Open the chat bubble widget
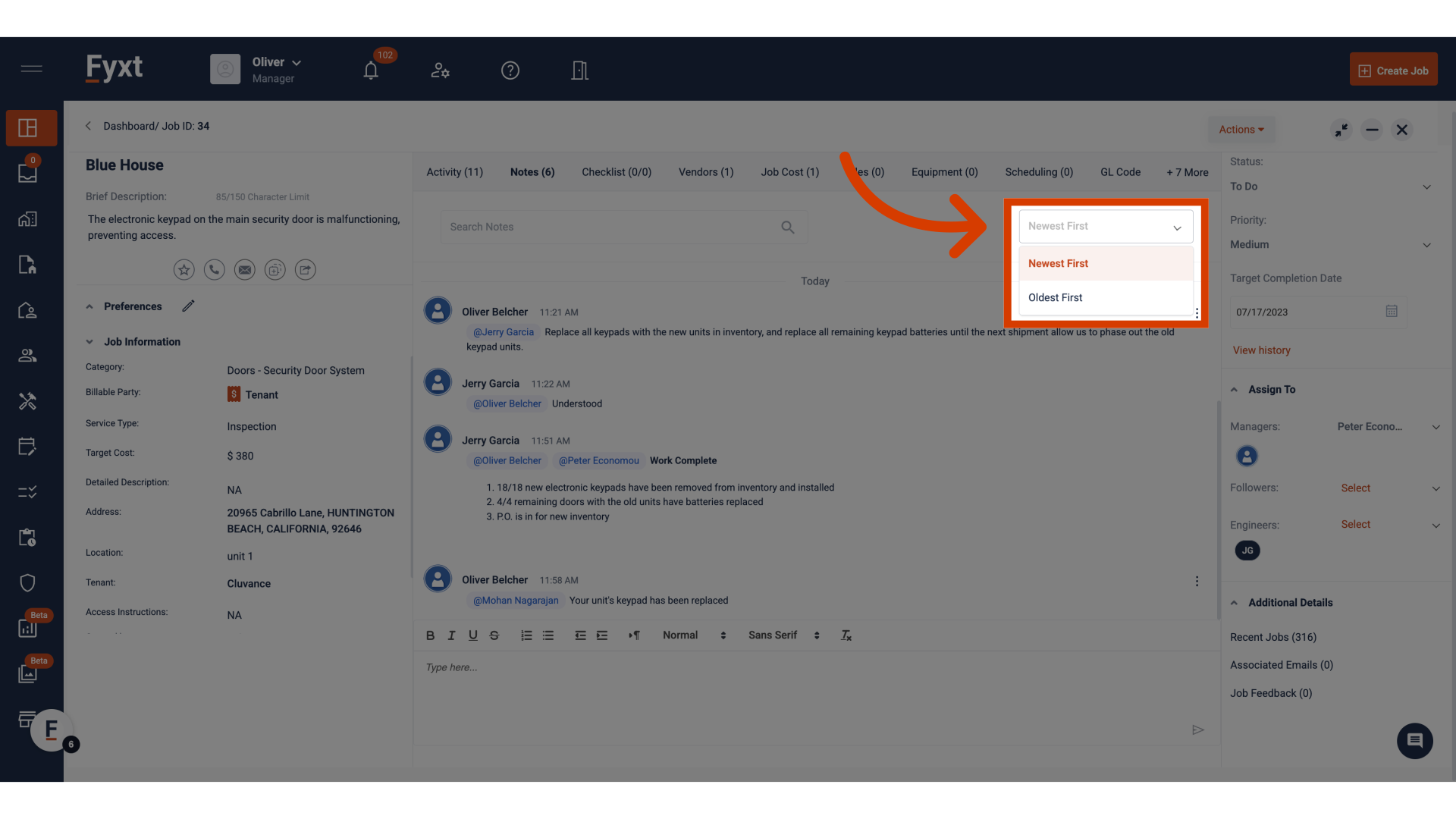This screenshot has width=1456, height=819. click(x=1414, y=740)
